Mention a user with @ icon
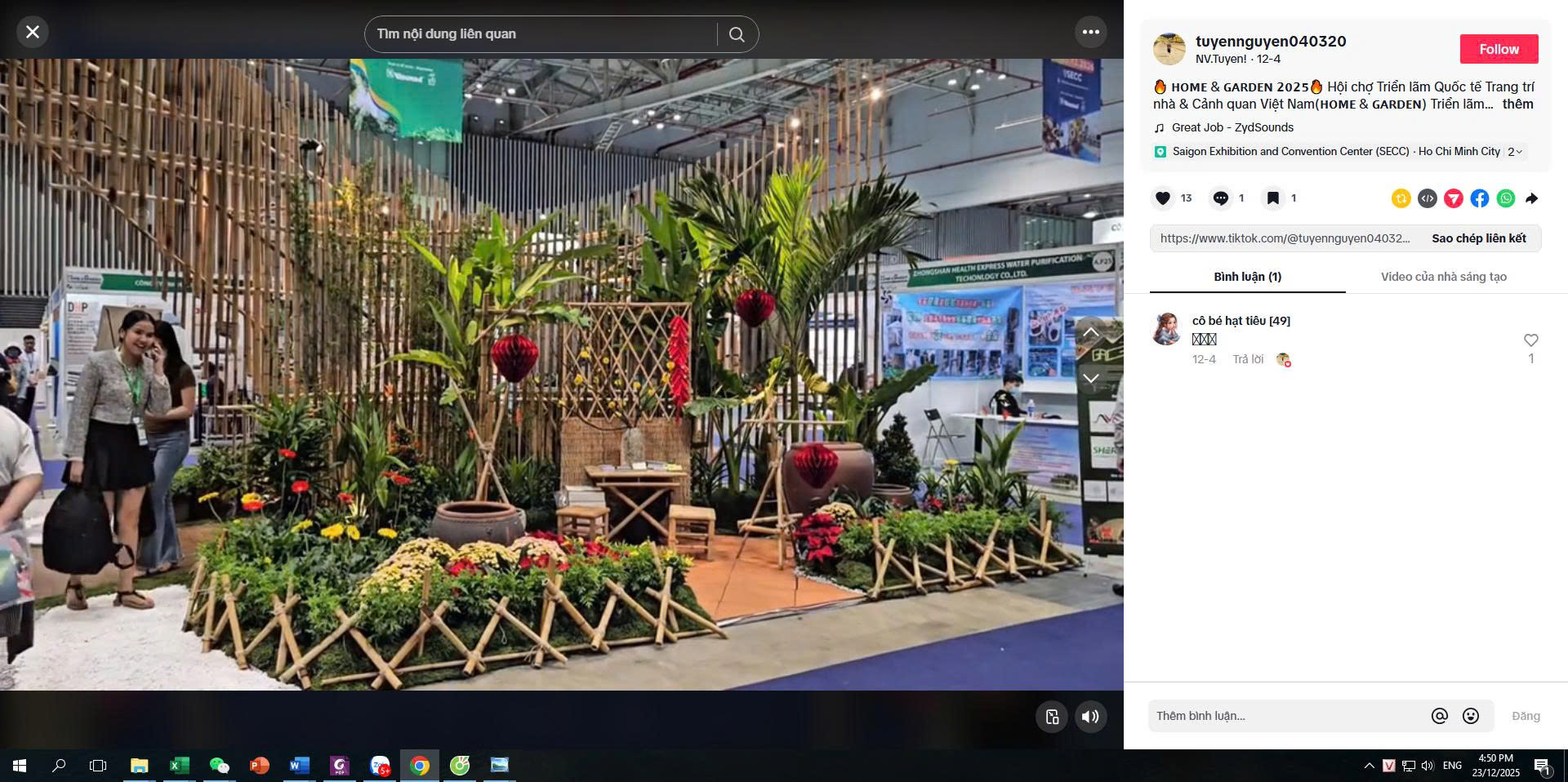This screenshot has height=782, width=1568. pyautogui.click(x=1439, y=716)
